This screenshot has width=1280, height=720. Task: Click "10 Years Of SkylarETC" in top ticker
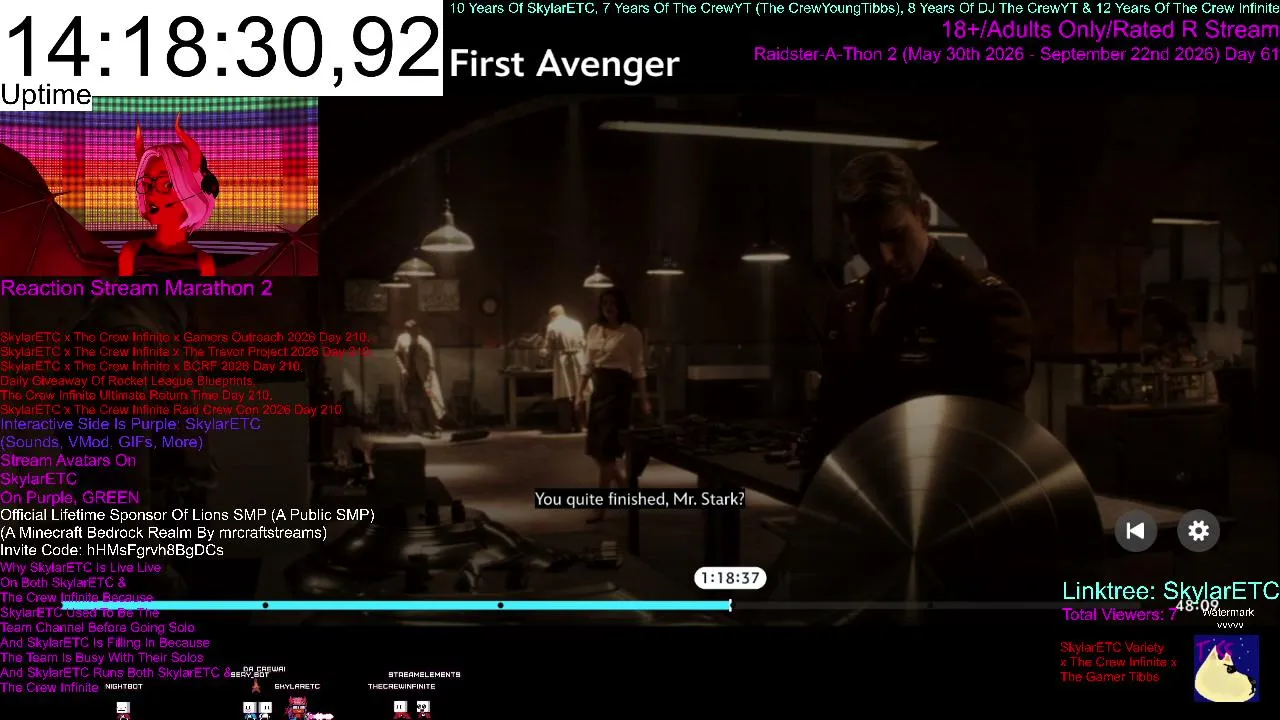pyautogui.click(x=521, y=8)
